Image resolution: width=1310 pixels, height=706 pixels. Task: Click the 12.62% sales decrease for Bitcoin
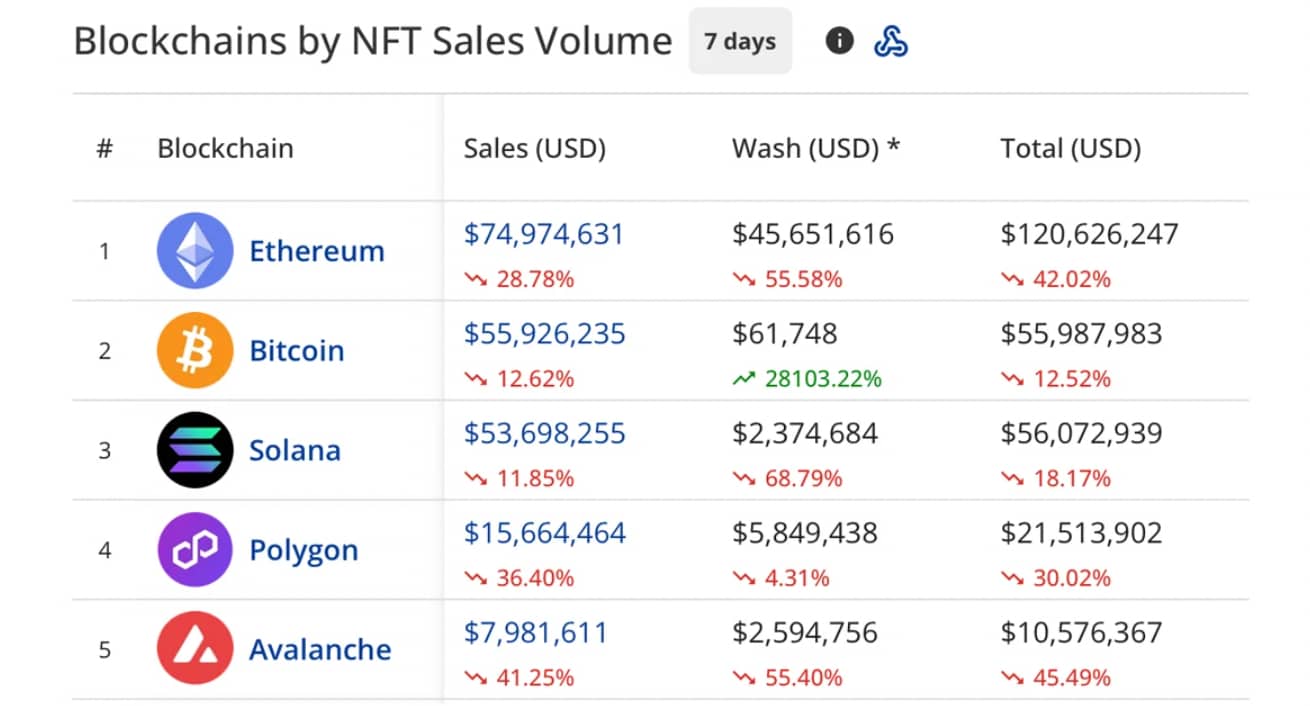point(519,379)
